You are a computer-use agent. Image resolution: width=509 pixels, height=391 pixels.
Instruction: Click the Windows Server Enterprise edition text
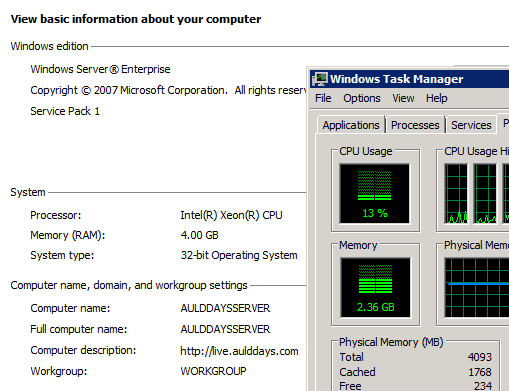tap(100, 69)
